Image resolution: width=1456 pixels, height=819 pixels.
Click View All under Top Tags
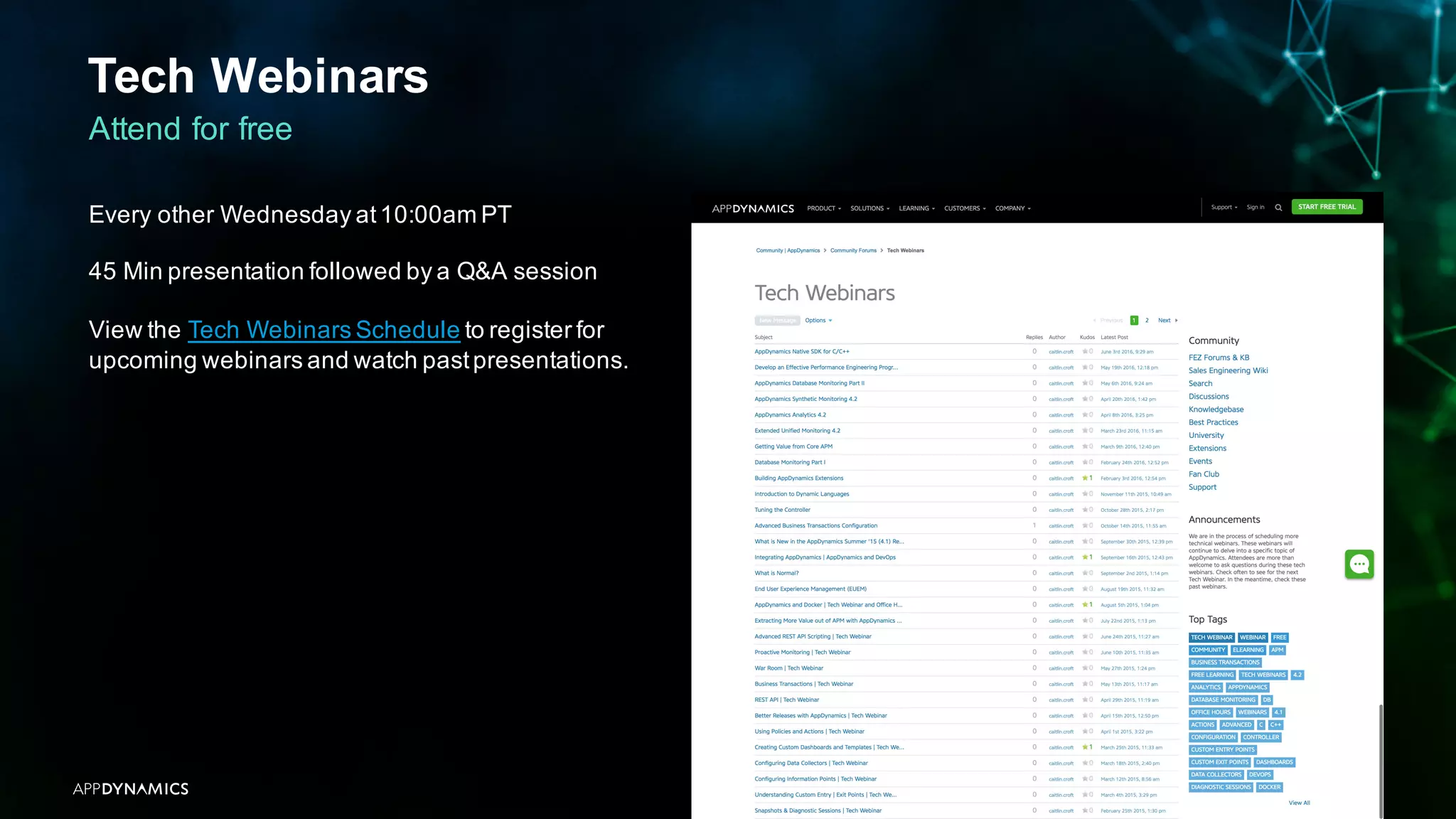(1299, 803)
